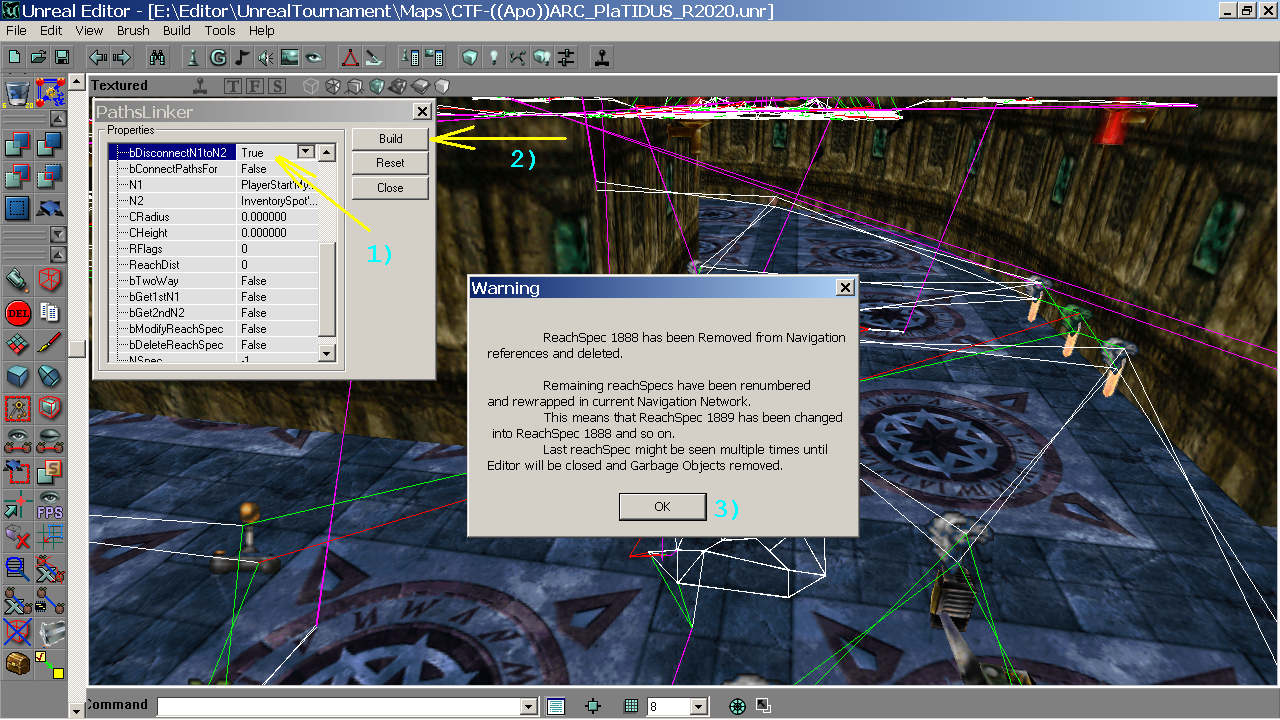Click the PathsLinker Close button

coord(390,188)
